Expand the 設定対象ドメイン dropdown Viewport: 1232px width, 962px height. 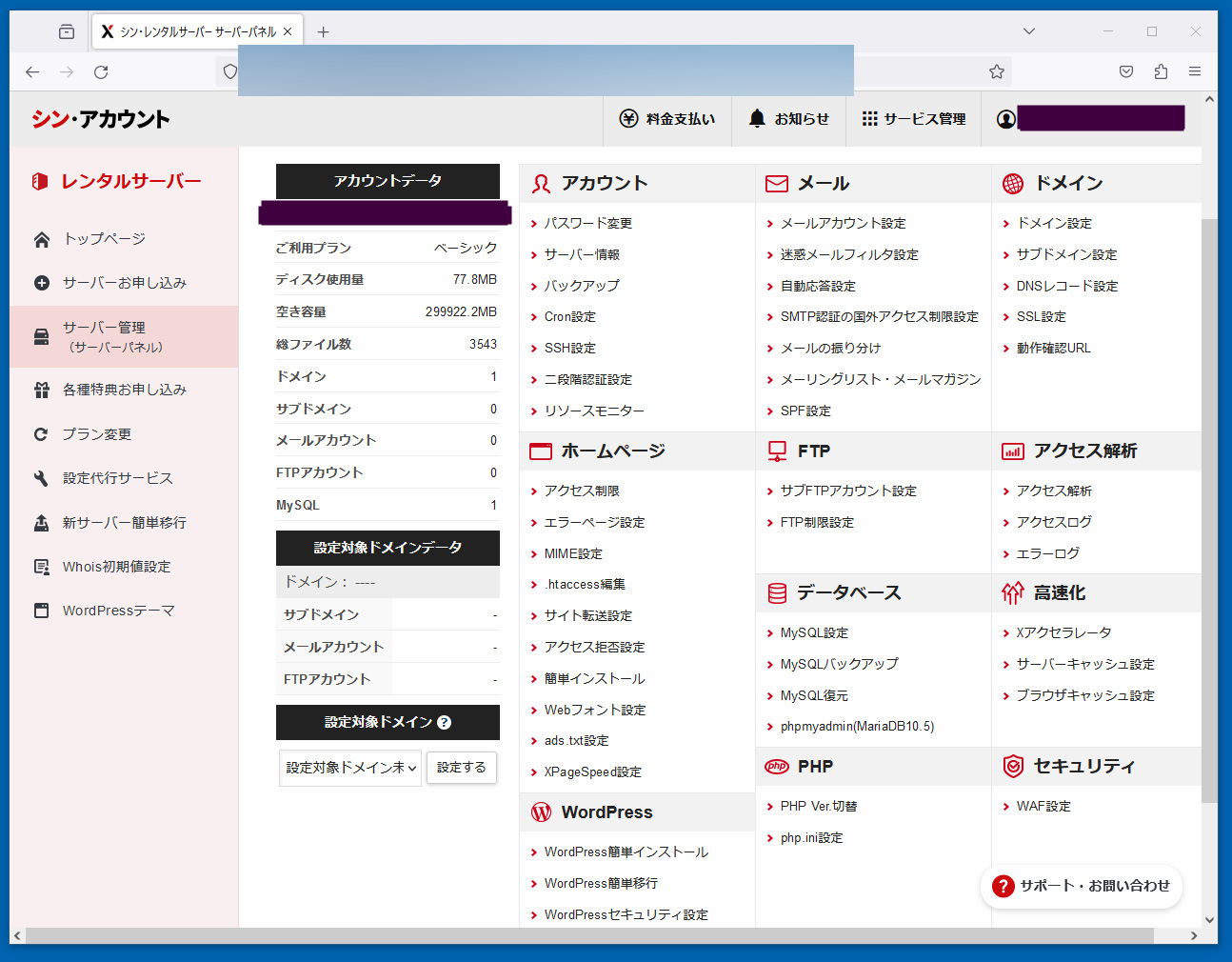click(x=350, y=768)
